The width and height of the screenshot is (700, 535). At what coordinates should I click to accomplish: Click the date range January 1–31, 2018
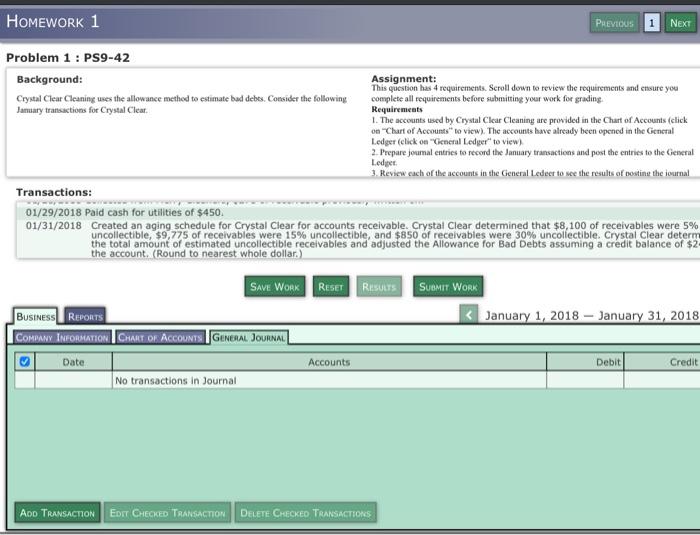click(592, 316)
